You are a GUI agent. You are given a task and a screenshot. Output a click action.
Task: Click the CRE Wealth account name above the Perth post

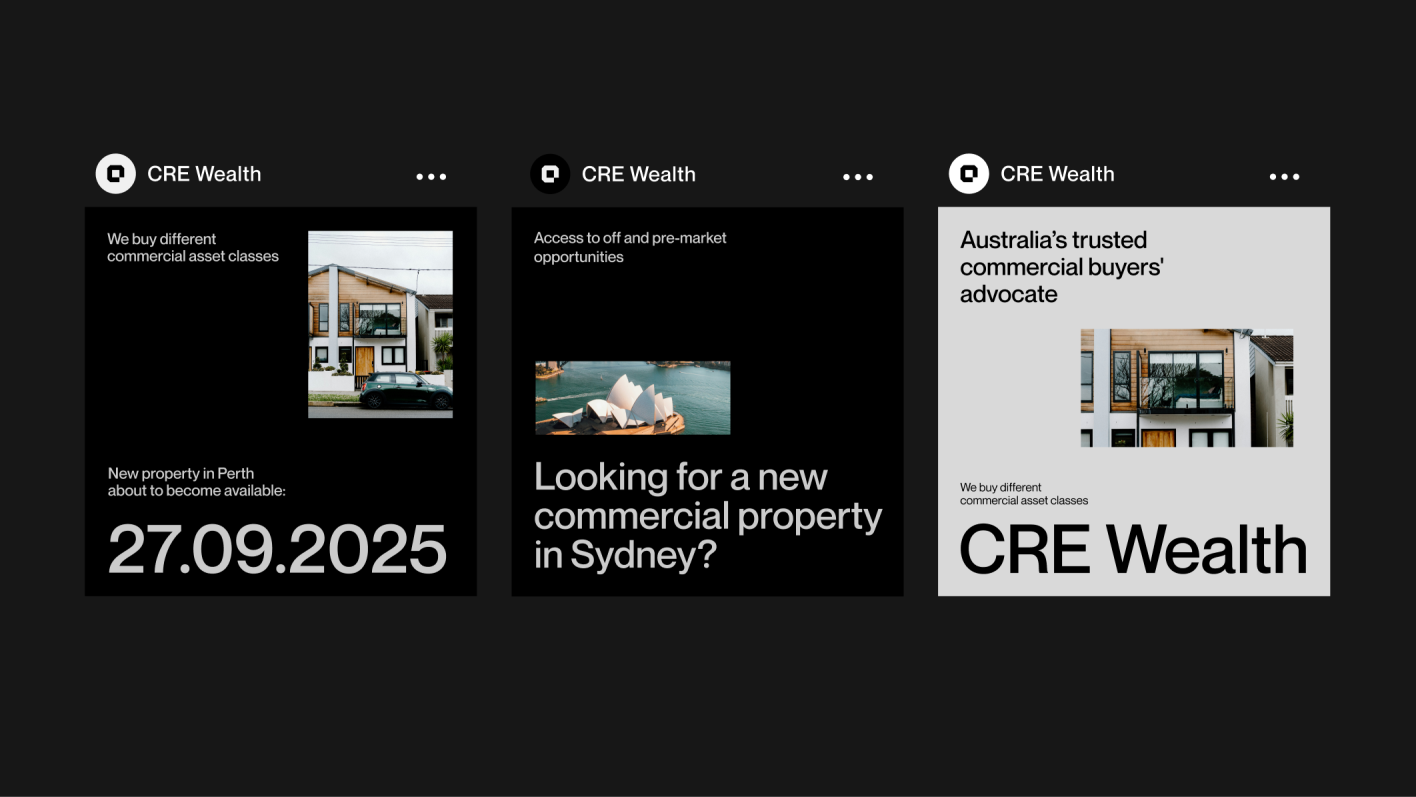pos(204,174)
